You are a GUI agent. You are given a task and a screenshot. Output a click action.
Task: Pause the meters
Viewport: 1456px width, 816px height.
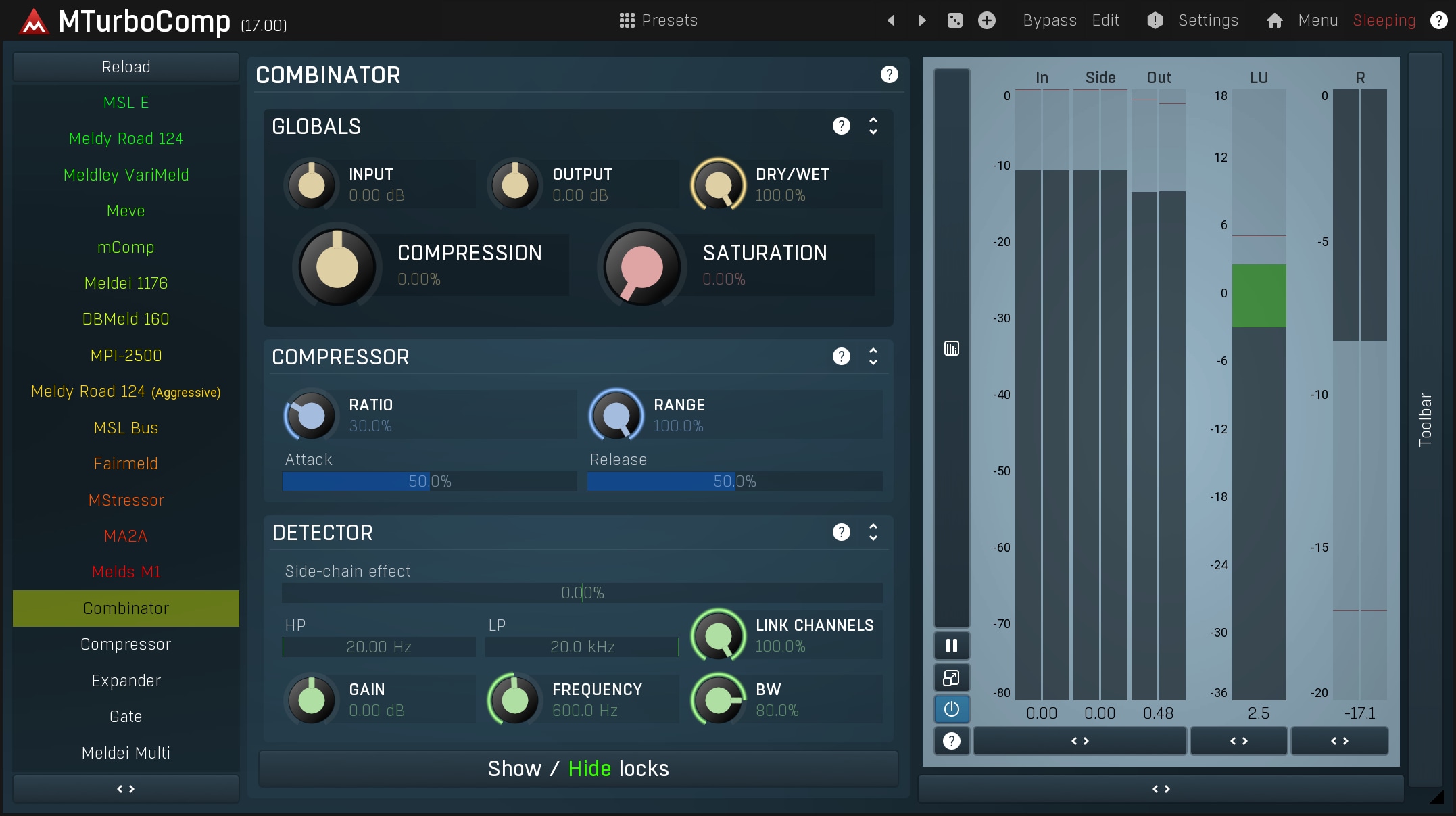click(951, 646)
